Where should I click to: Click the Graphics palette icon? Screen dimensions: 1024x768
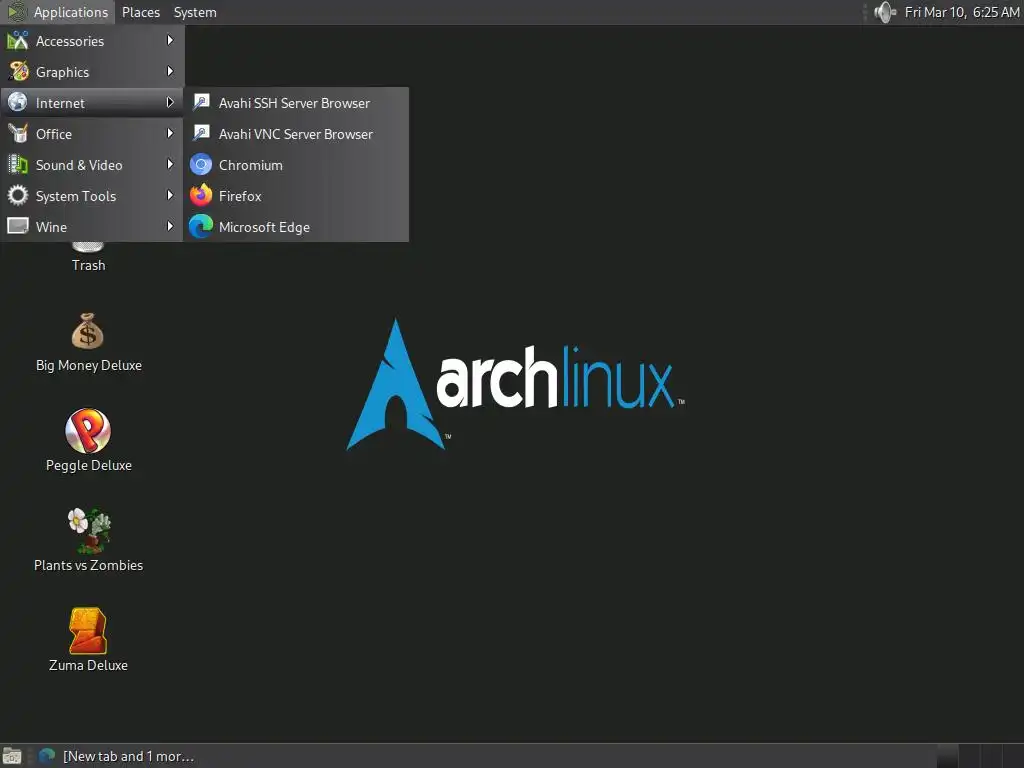[x=18, y=71]
